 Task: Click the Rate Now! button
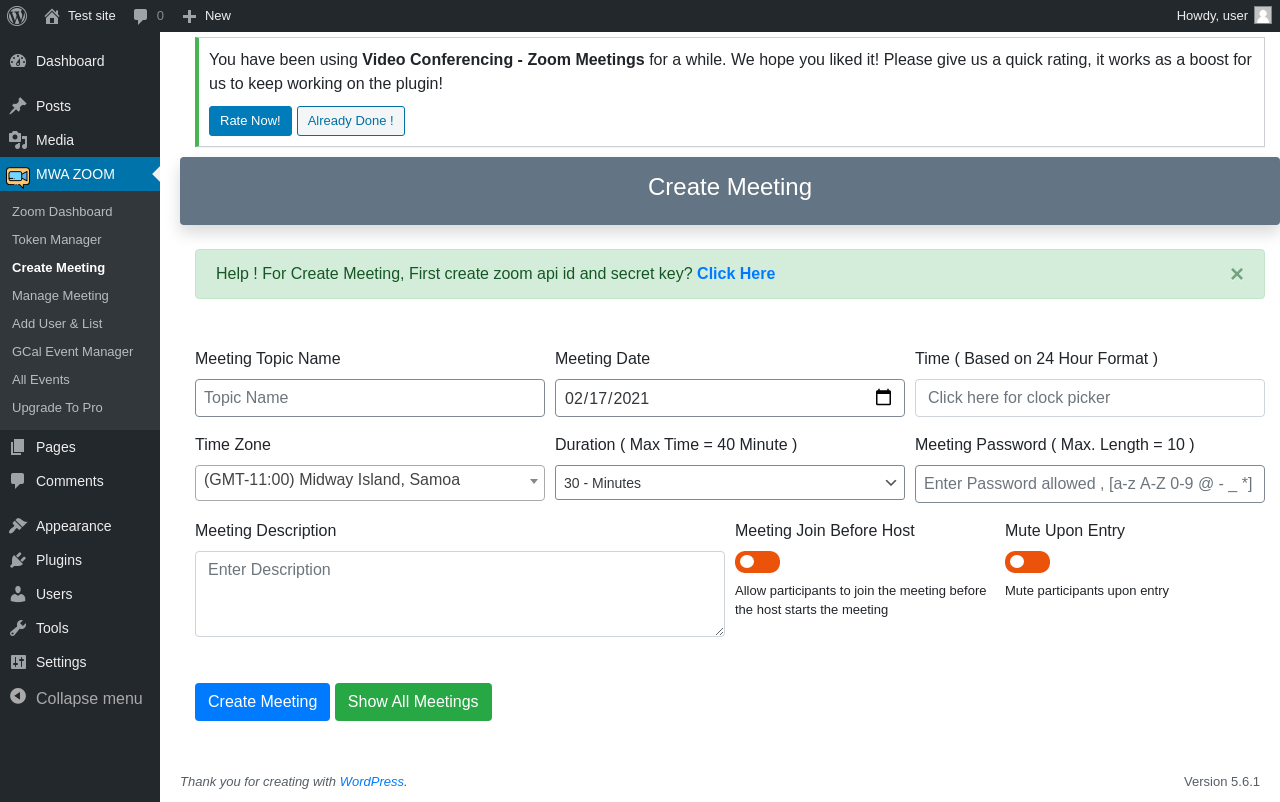(250, 121)
